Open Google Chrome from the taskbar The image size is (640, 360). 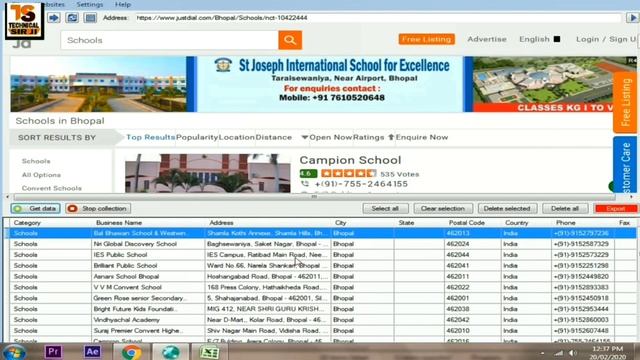(x=131, y=352)
